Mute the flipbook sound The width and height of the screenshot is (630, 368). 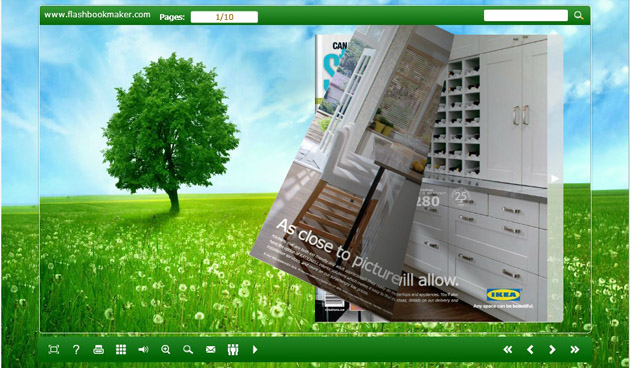click(143, 350)
